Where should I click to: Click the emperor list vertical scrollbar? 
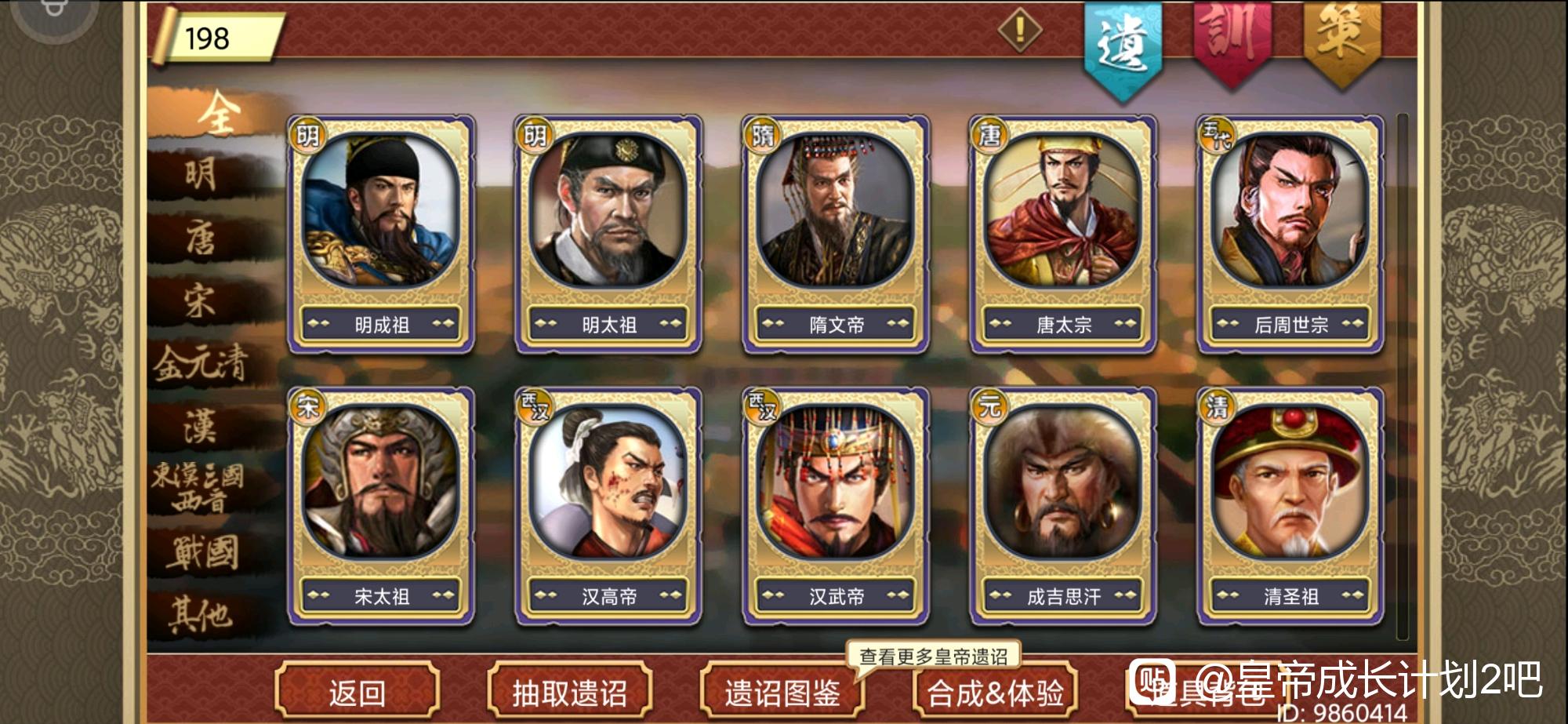point(1403,377)
